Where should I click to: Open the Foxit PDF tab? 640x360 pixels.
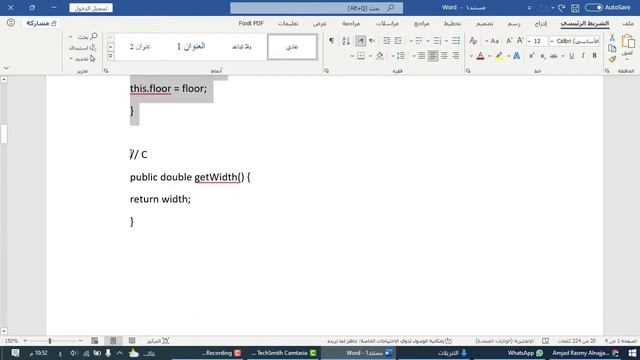[251, 24]
